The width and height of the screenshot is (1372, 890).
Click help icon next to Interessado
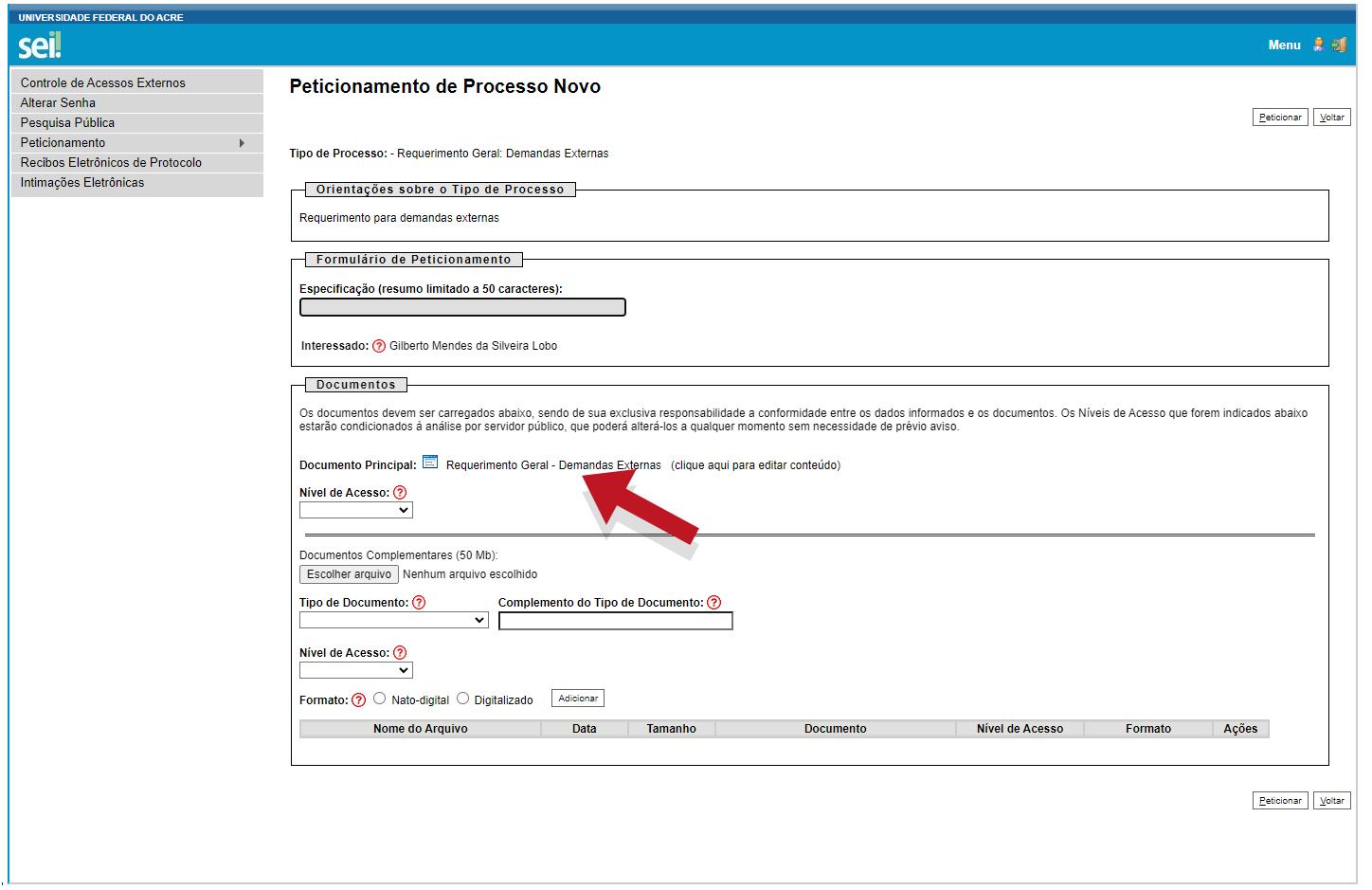pos(379,346)
